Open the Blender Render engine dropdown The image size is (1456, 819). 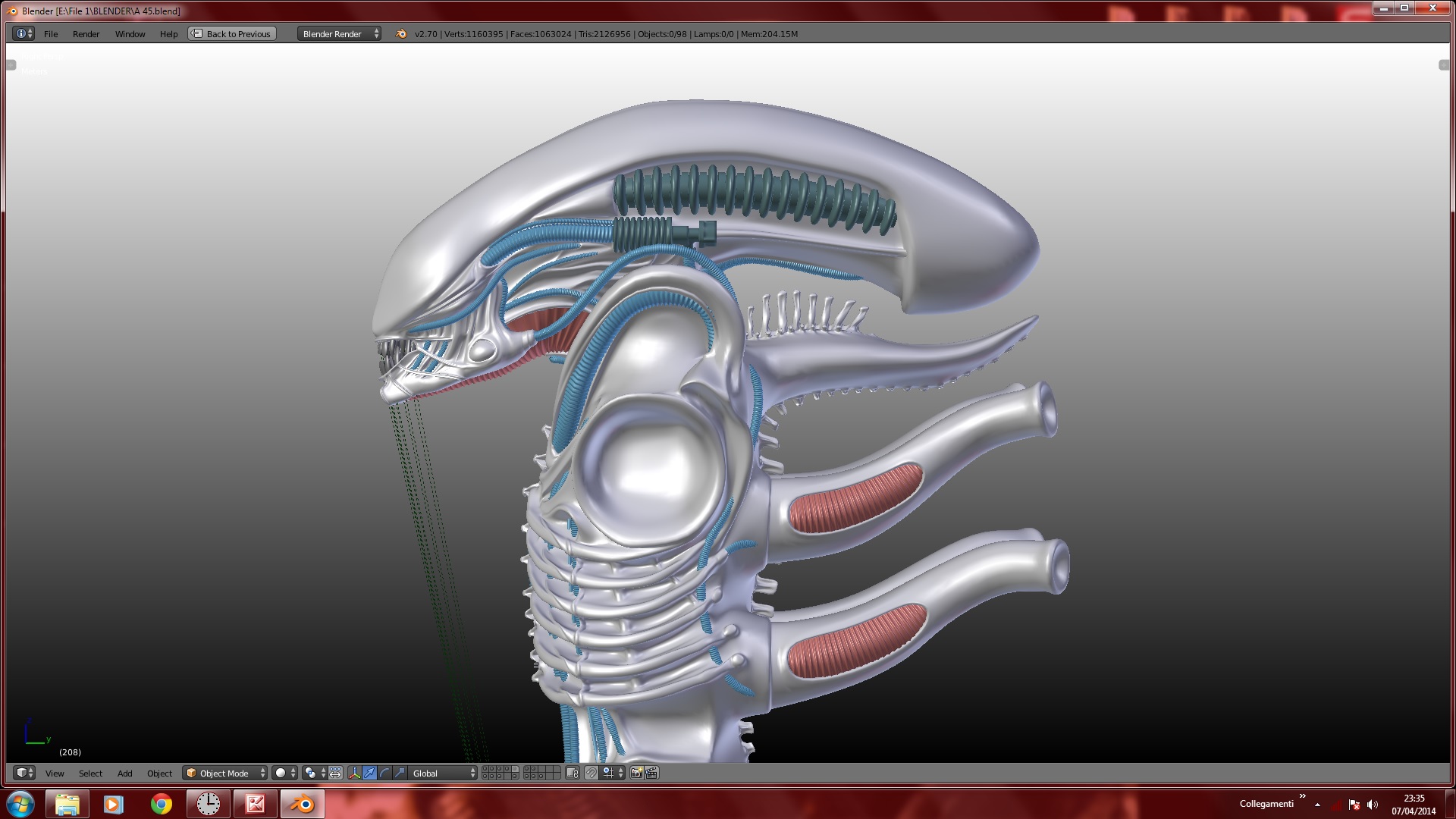click(339, 34)
